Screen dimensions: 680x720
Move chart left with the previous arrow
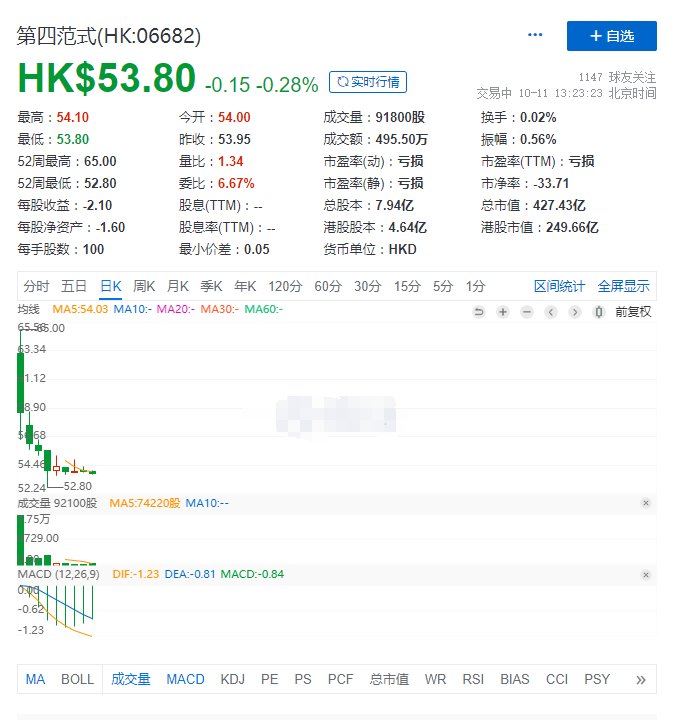tap(551, 312)
